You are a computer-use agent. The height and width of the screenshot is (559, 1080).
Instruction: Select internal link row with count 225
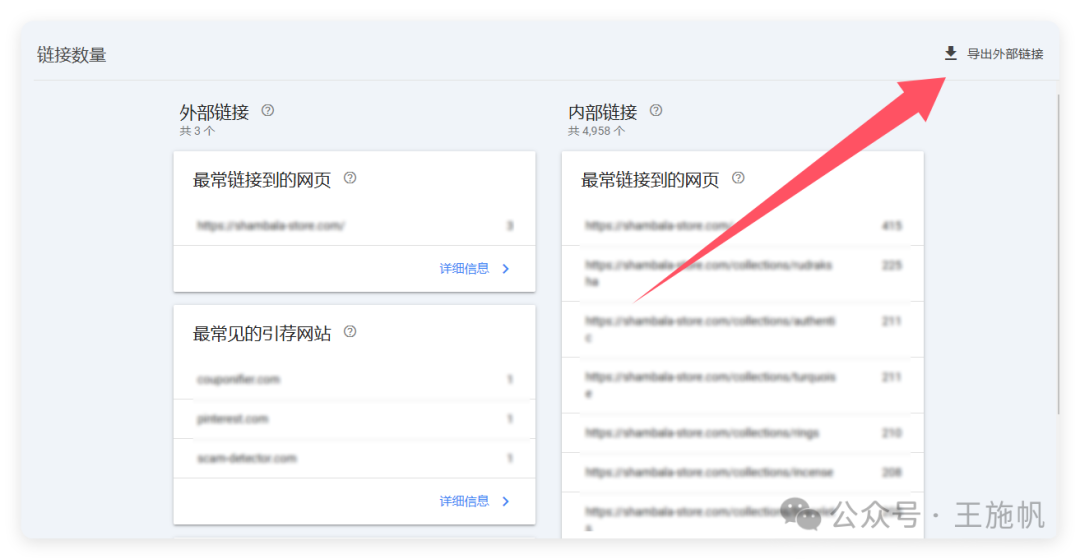[742, 273]
